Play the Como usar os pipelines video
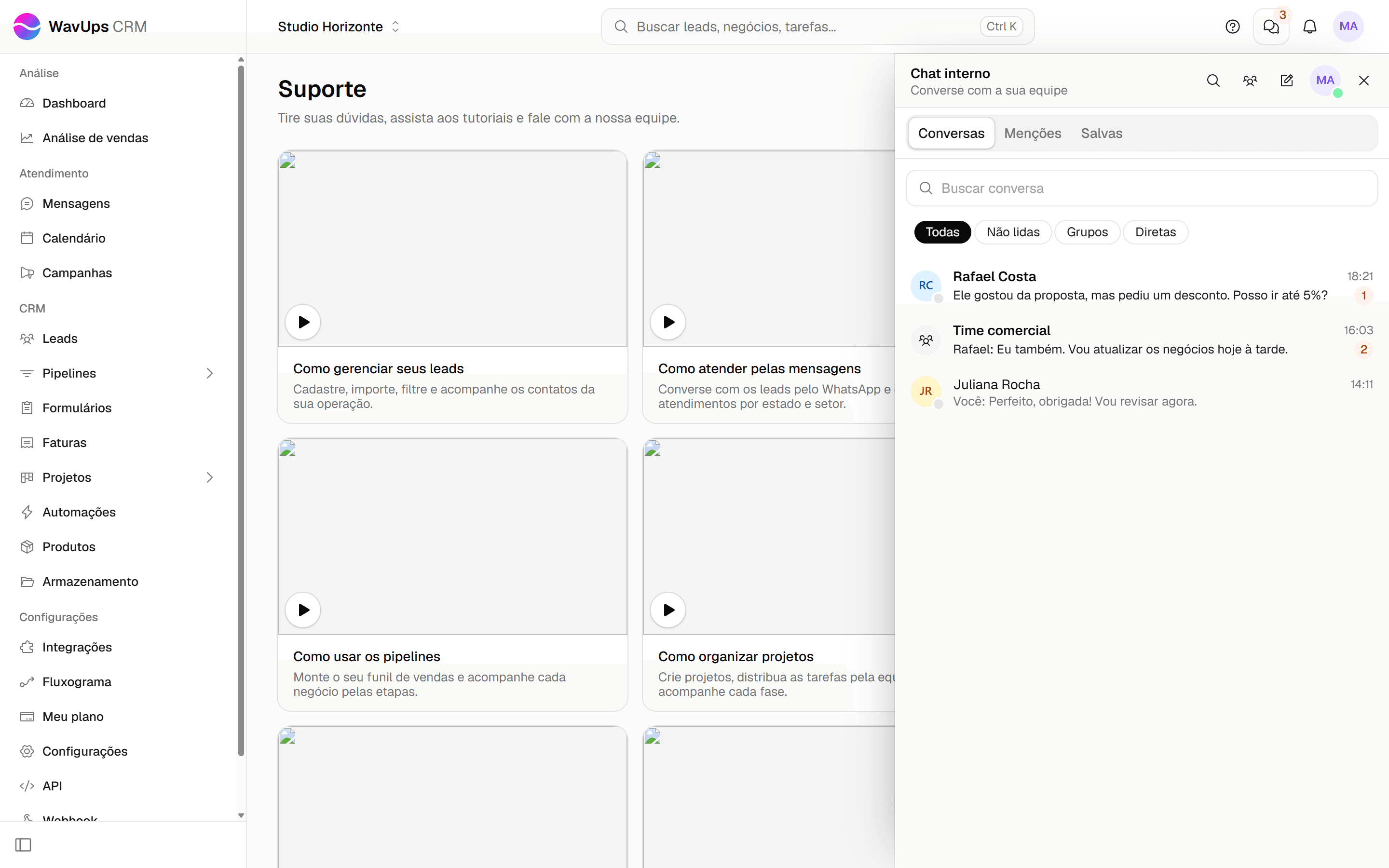The width and height of the screenshot is (1389, 868). [303, 610]
